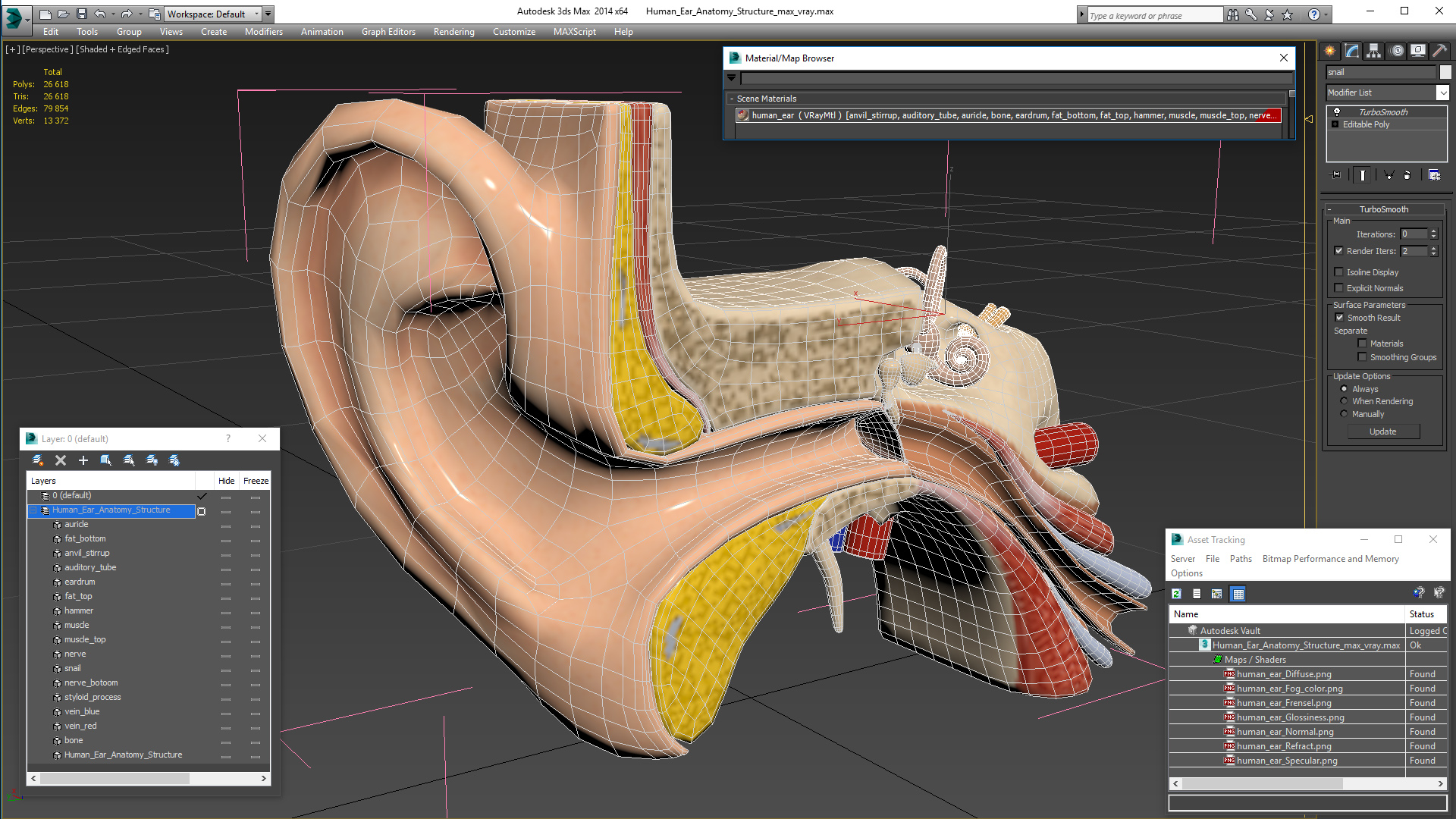The width and height of the screenshot is (1456, 819).
Task: Select the When Rendering radio button
Action: click(1344, 401)
